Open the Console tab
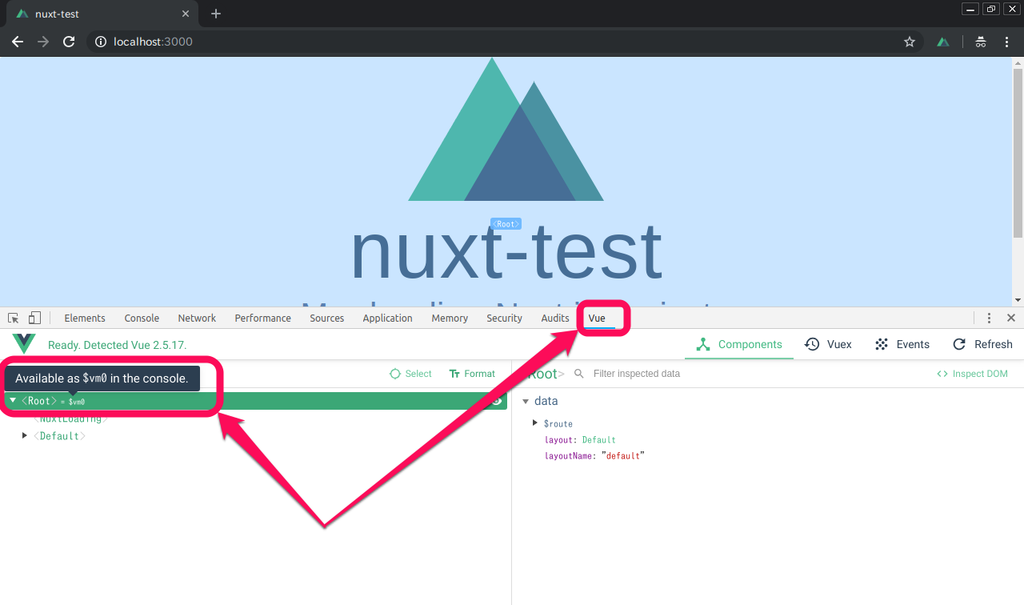The height and width of the screenshot is (605, 1024). tap(142, 318)
